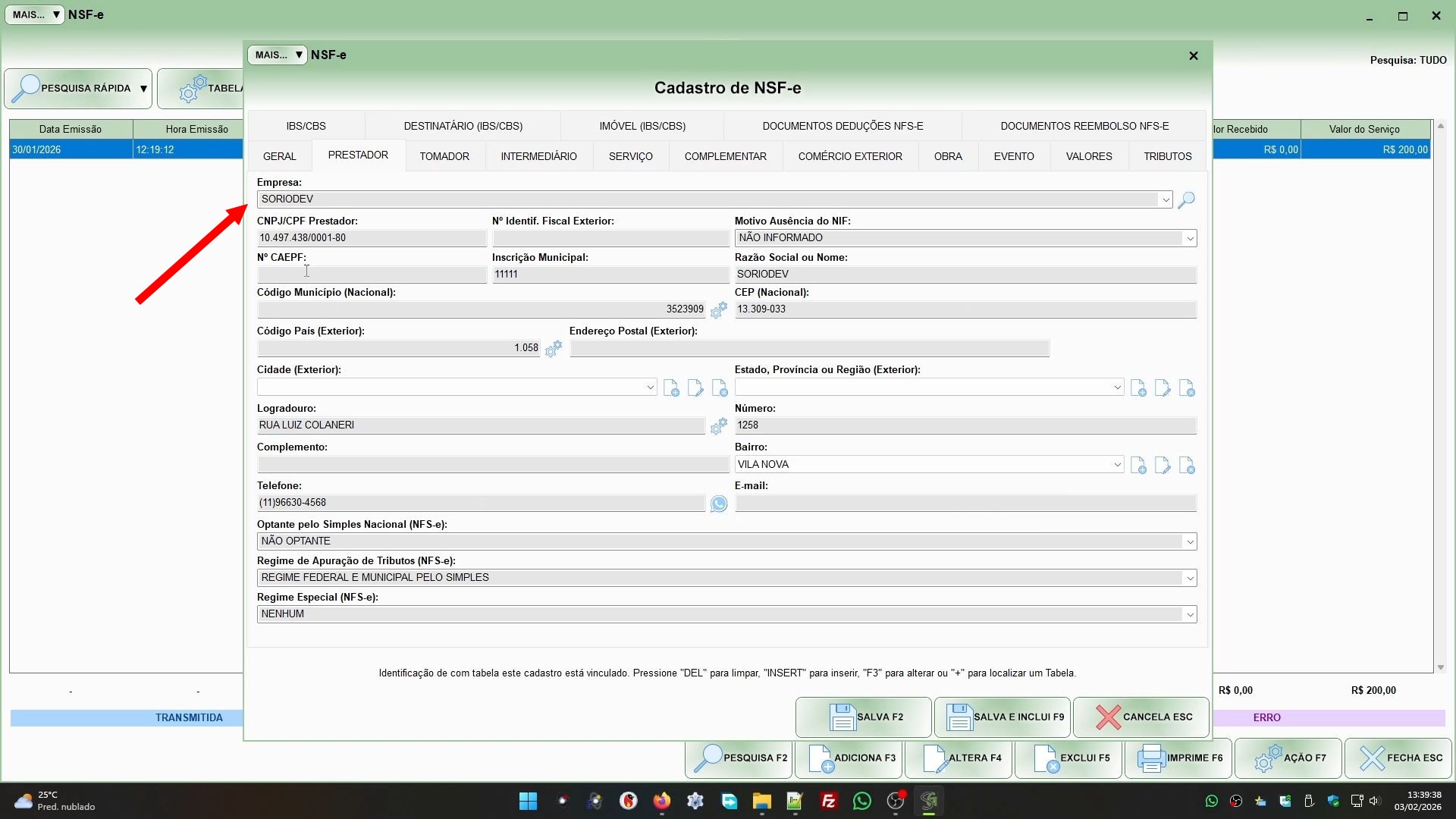Click edit-record icon beside Cidade (Exterior)

point(695,388)
